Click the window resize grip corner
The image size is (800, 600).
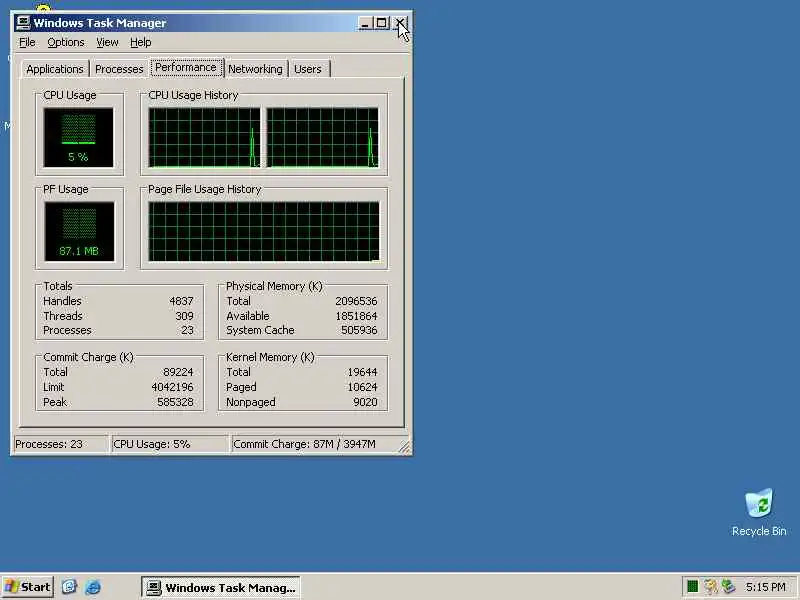tap(405, 447)
